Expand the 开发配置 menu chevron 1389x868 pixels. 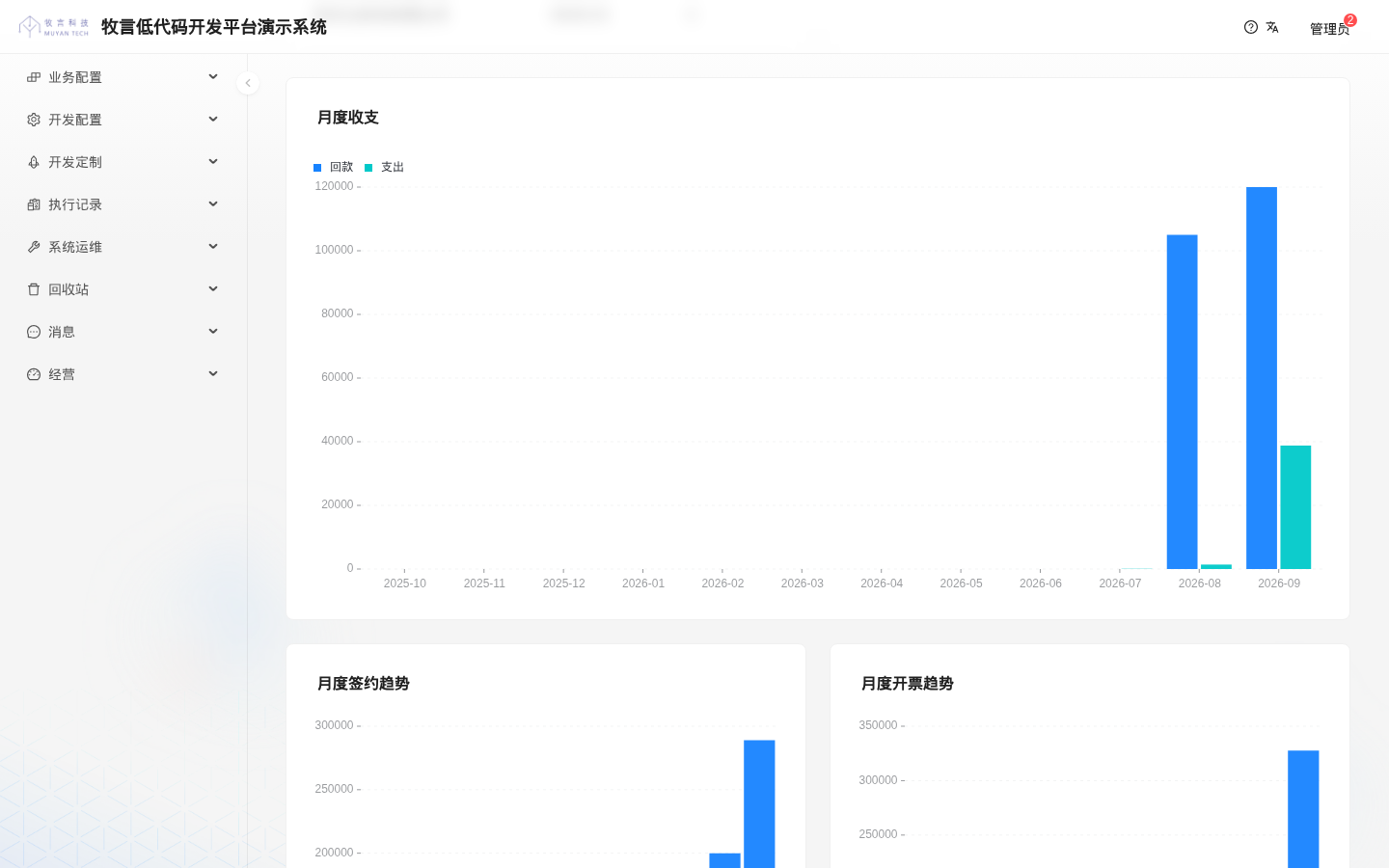tap(213, 120)
